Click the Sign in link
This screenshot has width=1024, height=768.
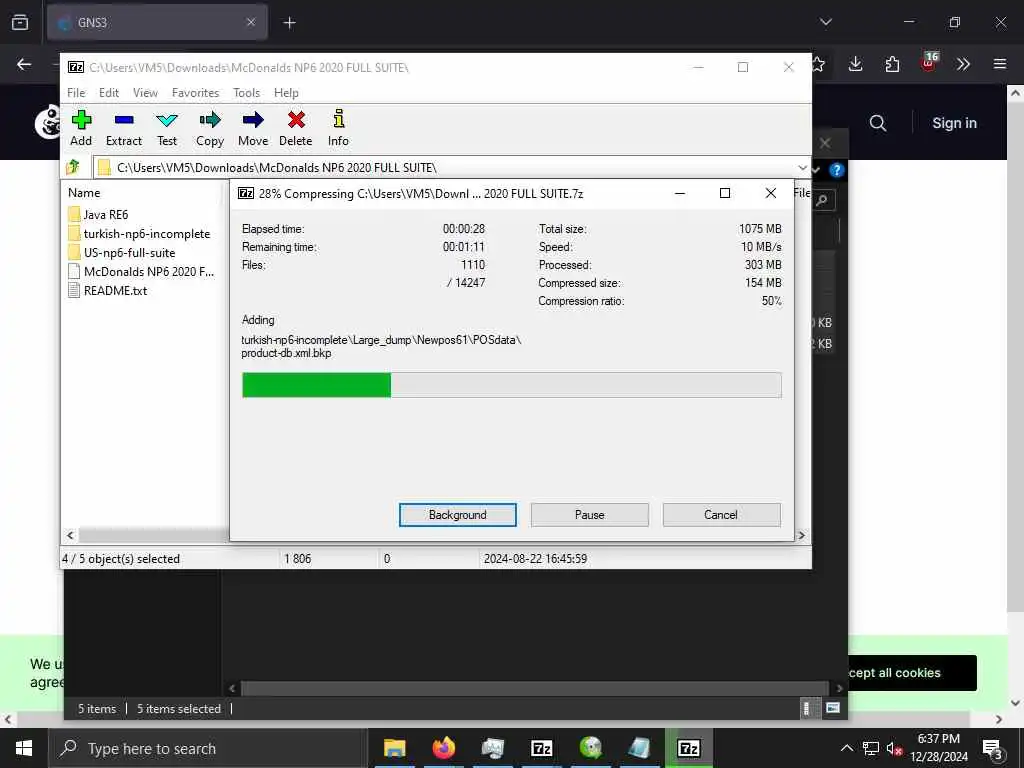(954, 123)
